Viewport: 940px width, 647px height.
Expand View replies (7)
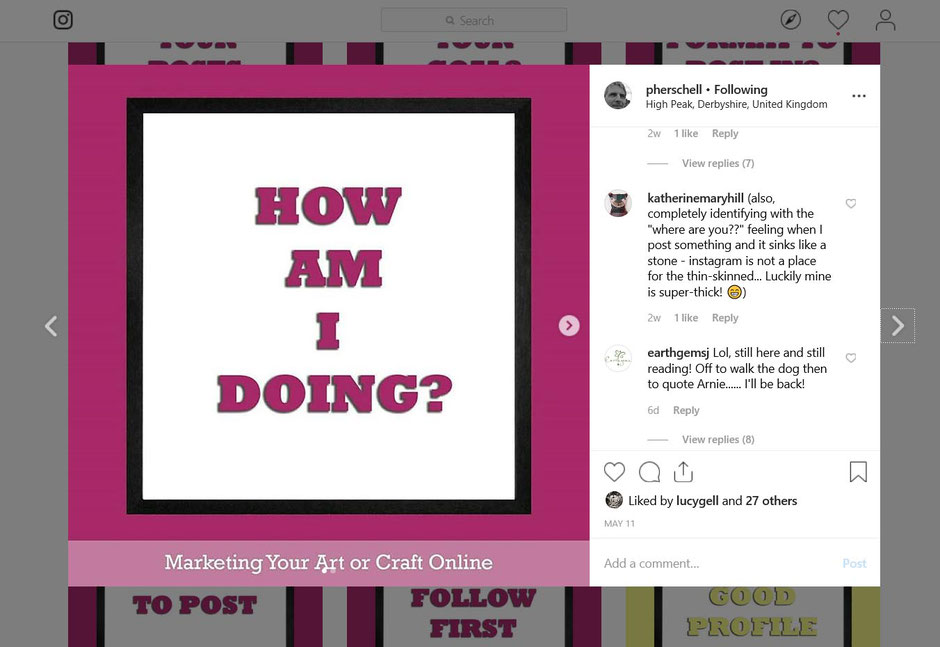[x=718, y=163]
